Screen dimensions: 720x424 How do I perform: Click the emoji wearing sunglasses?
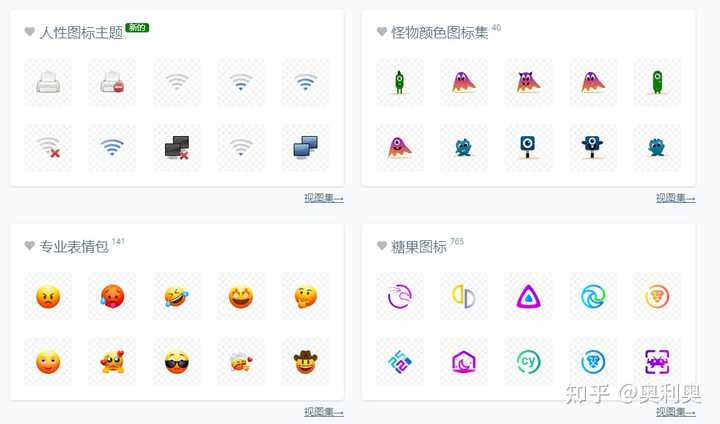coord(177,362)
